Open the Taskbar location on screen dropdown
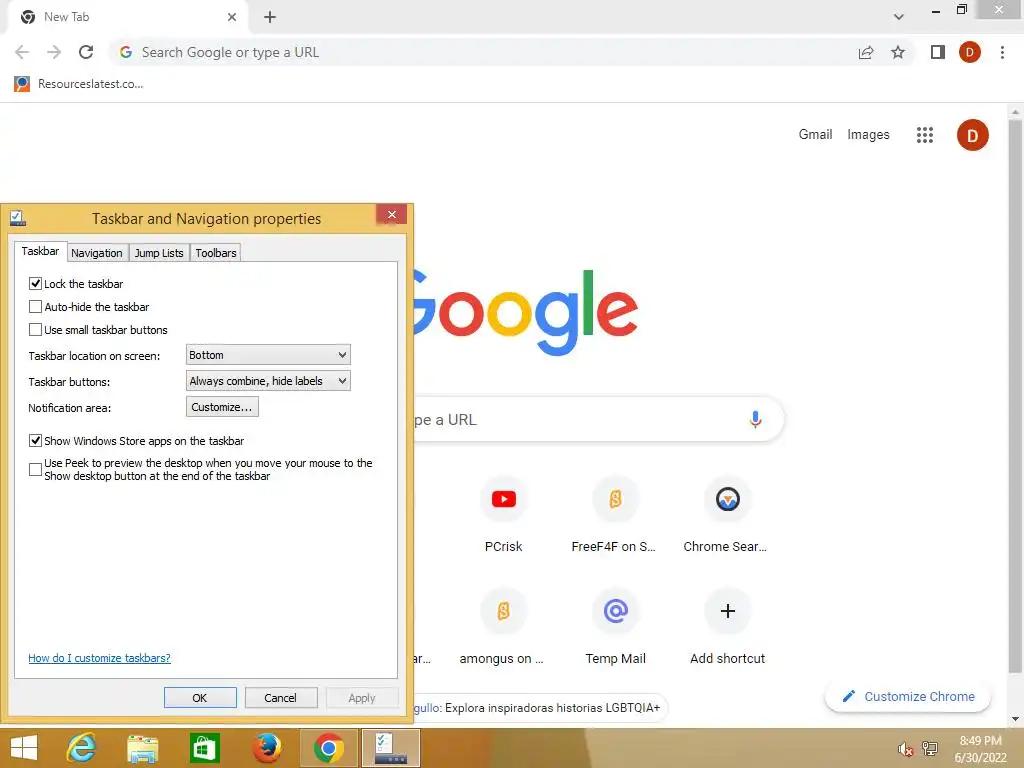This screenshot has height=768, width=1024. pos(268,355)
